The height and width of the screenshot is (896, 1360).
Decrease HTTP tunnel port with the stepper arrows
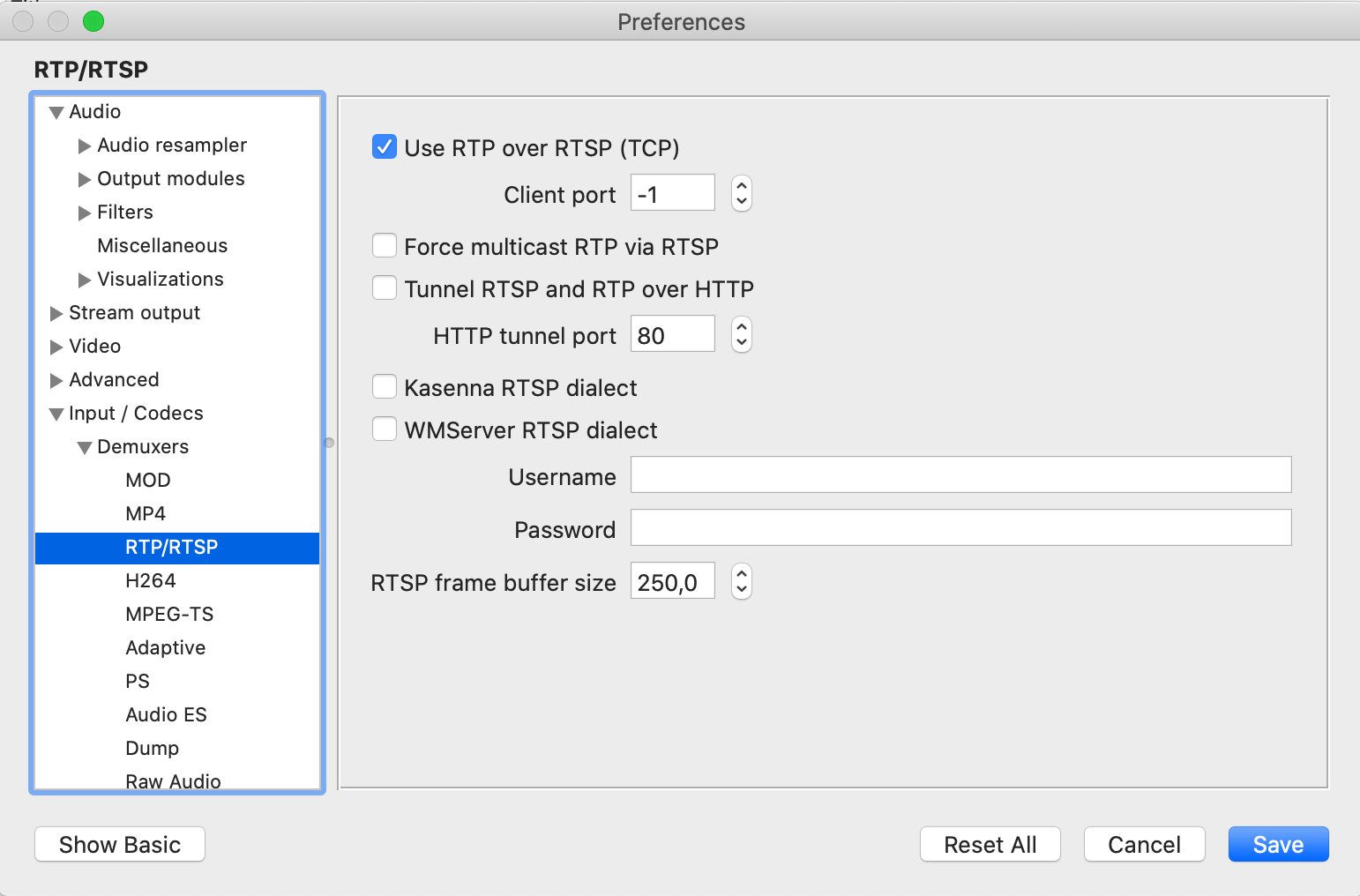point(741,340)
